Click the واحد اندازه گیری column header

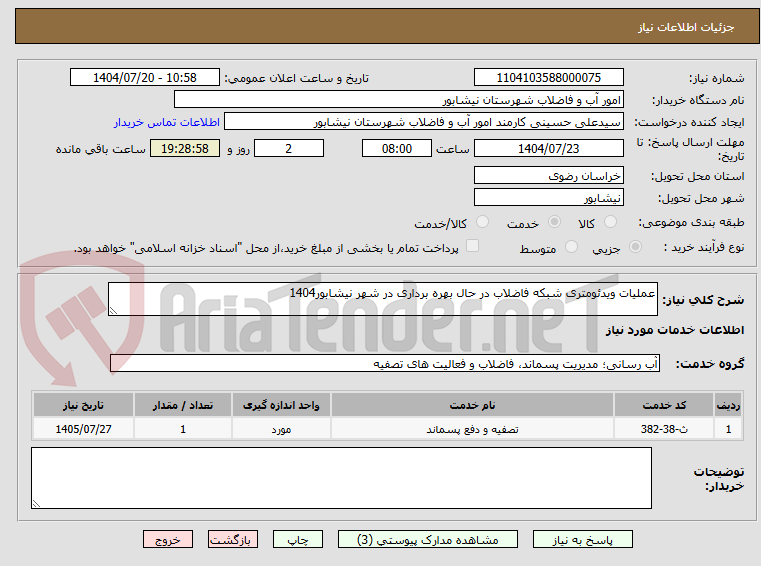[281, 405]
